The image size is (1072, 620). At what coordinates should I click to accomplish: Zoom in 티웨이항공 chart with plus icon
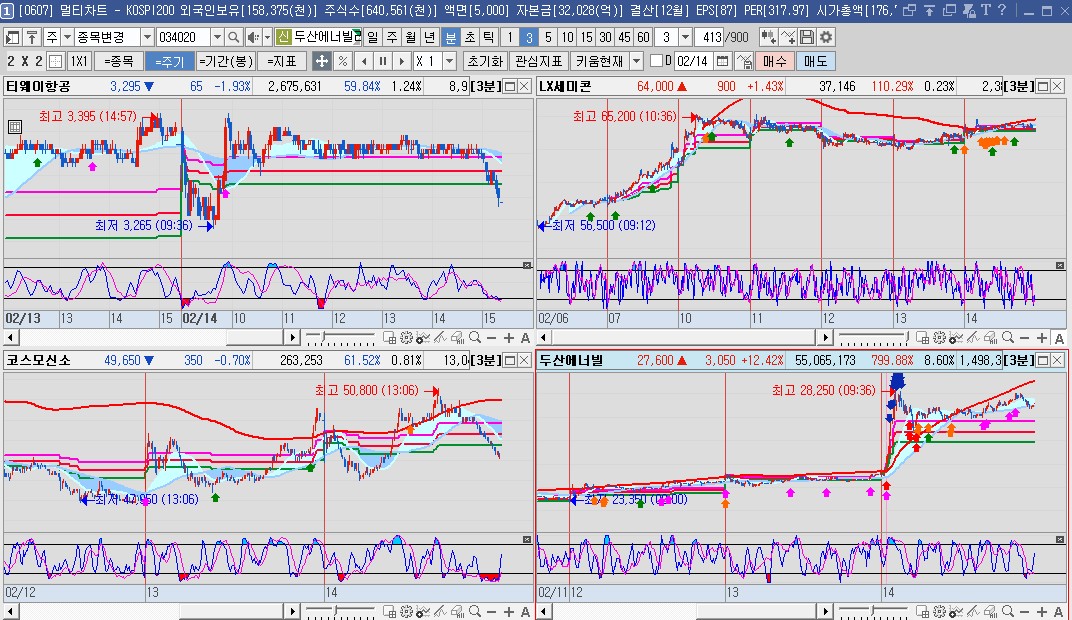coord(508,338)
